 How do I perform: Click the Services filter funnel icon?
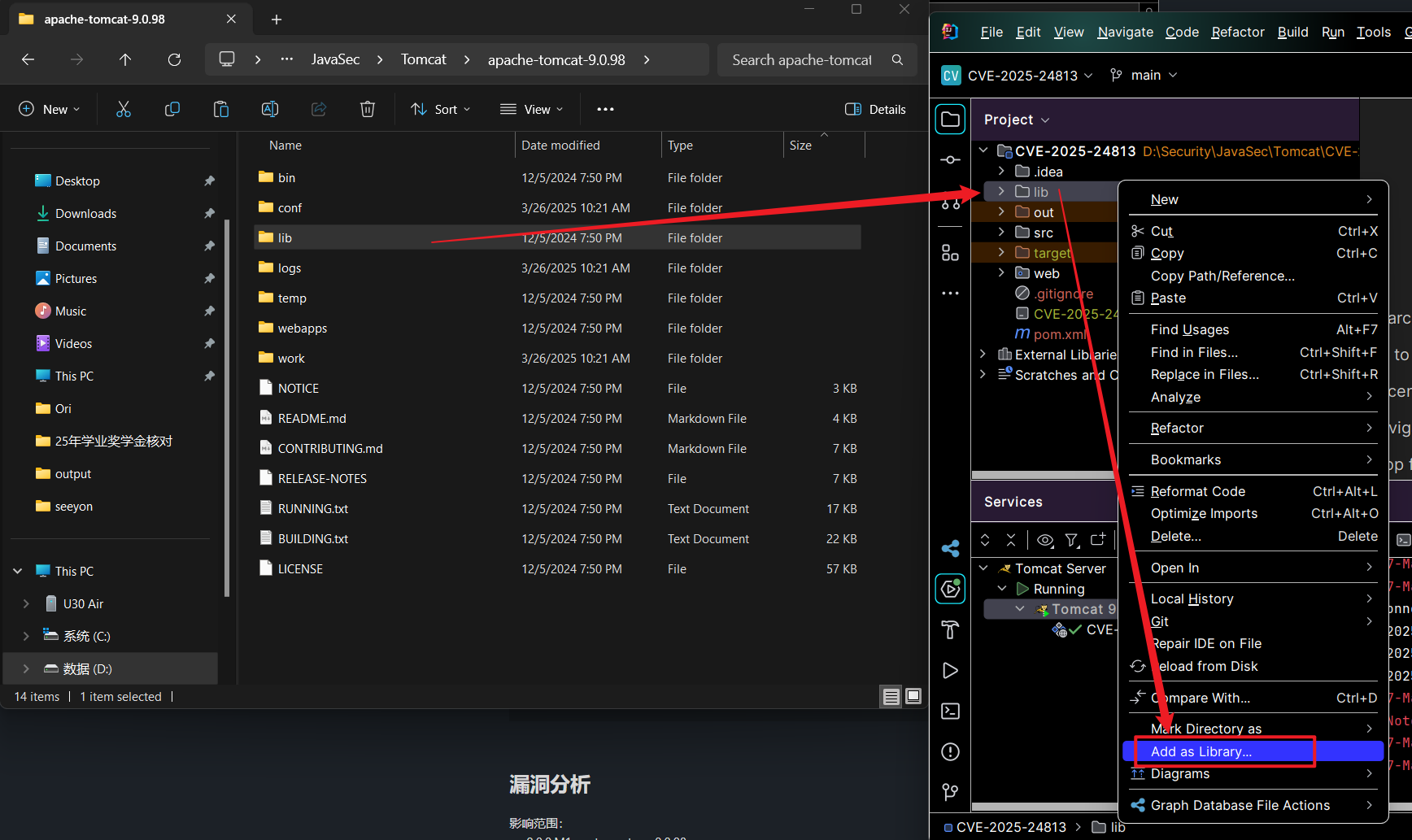(1072, 540)
